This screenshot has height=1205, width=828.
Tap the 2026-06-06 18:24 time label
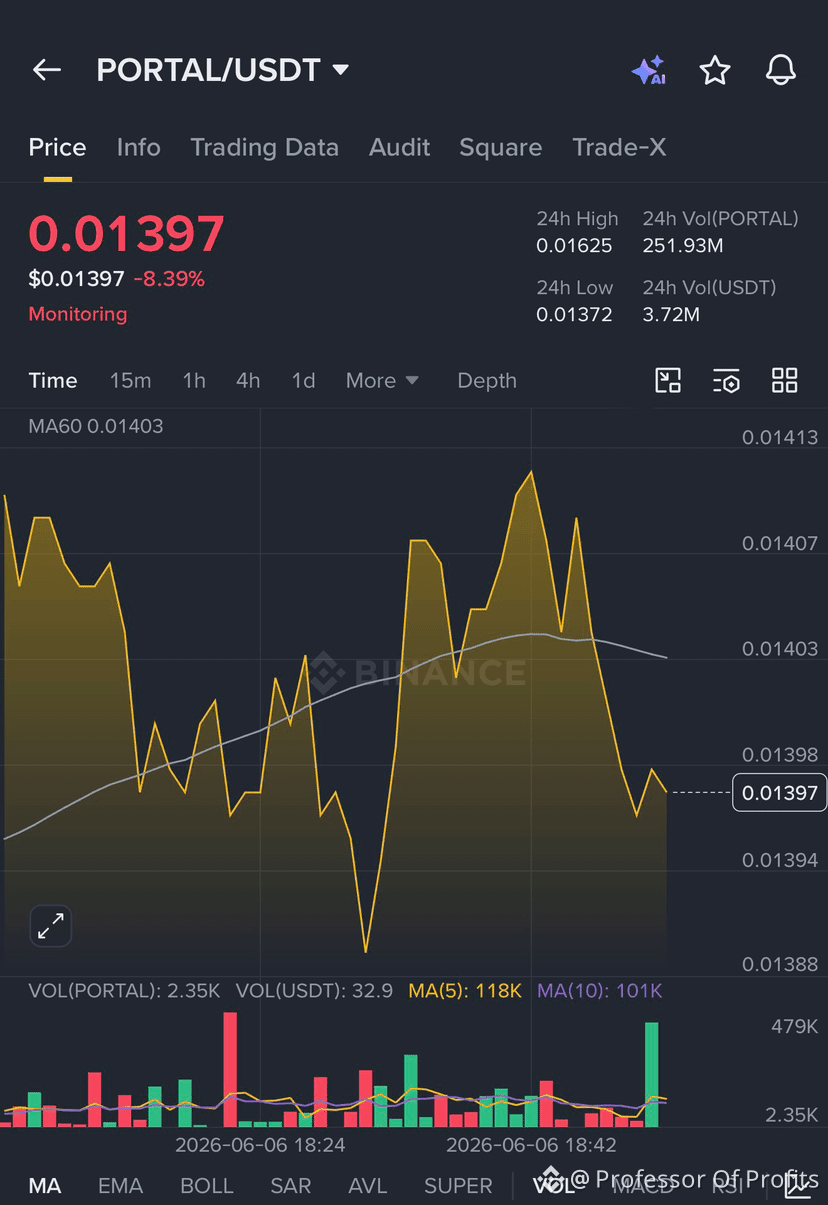pyautogui.click(x=260, y=1145)
